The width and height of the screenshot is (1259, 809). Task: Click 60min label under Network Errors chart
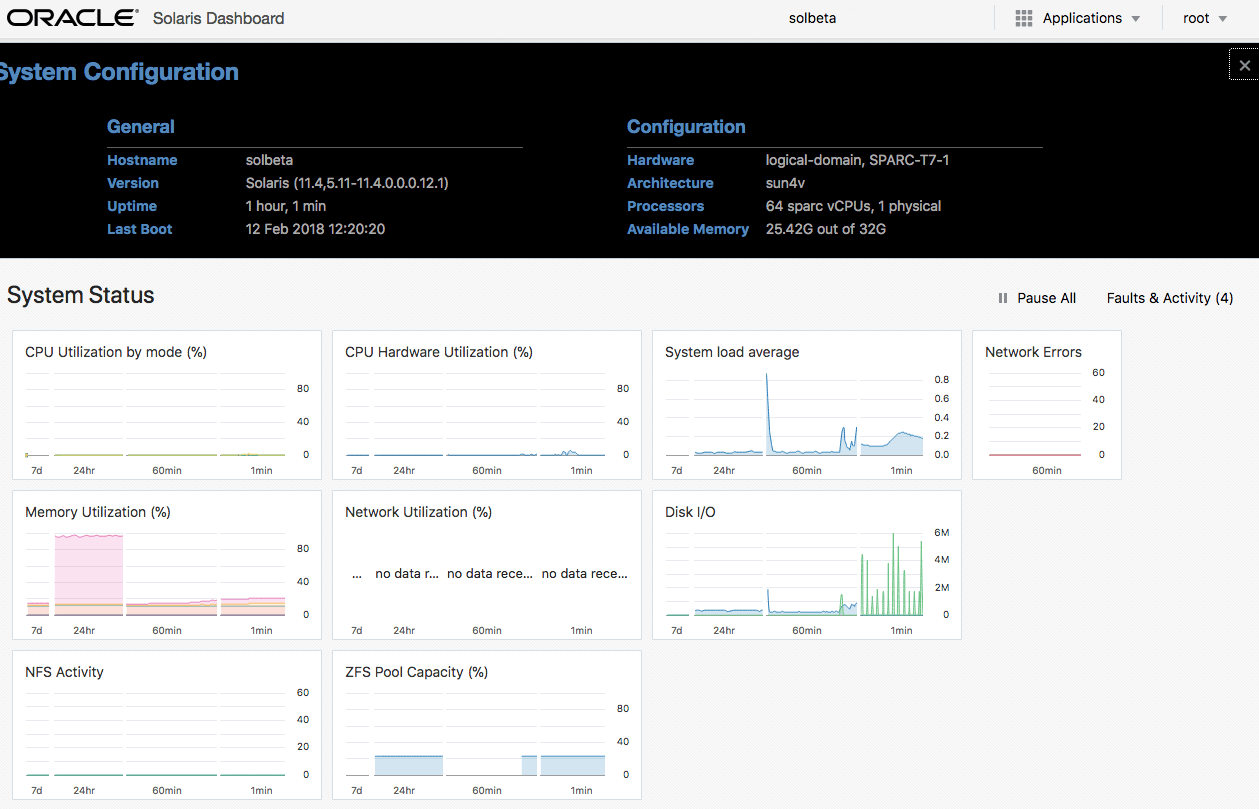(1047, 470)
